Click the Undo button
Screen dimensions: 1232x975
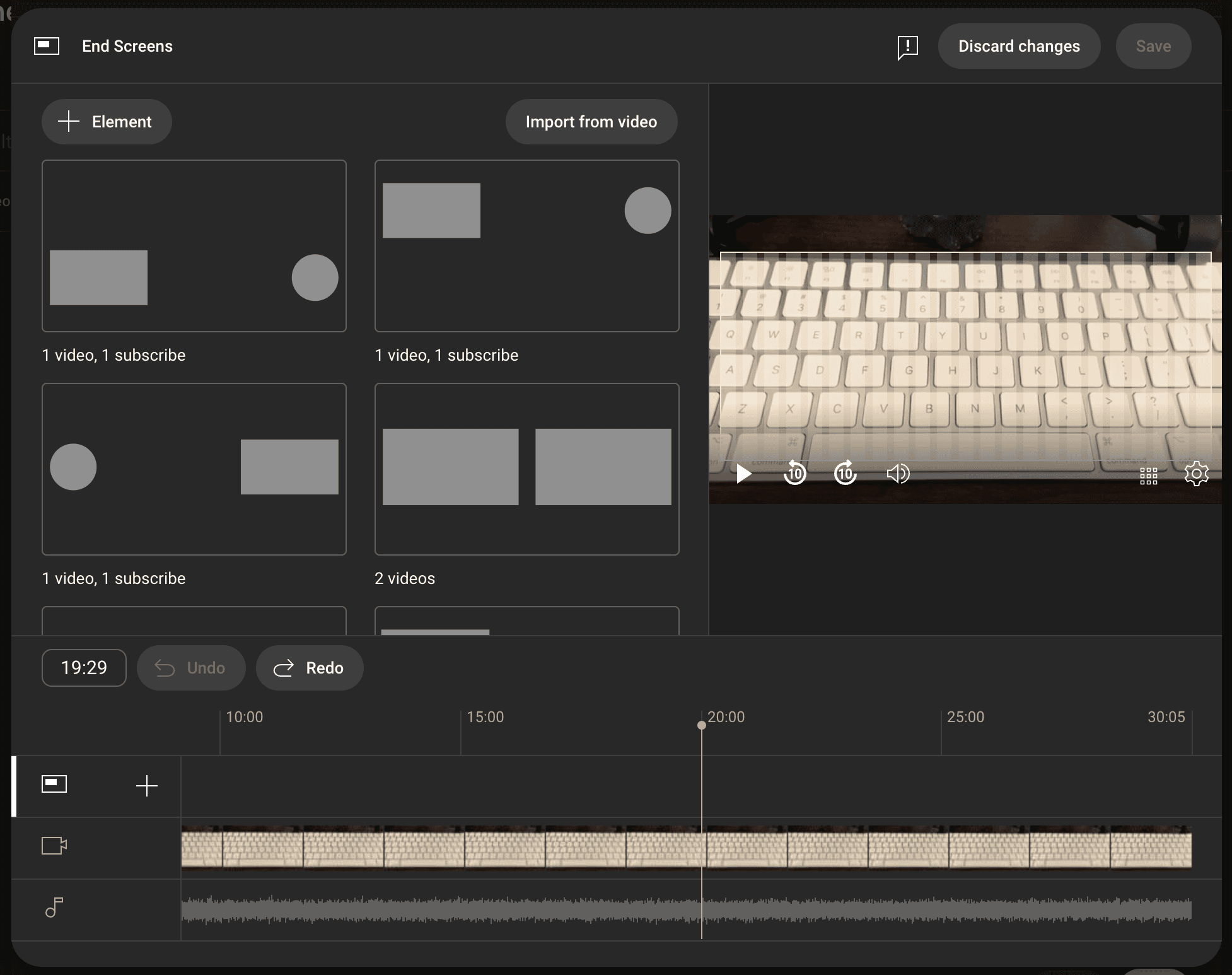[191, 668]
